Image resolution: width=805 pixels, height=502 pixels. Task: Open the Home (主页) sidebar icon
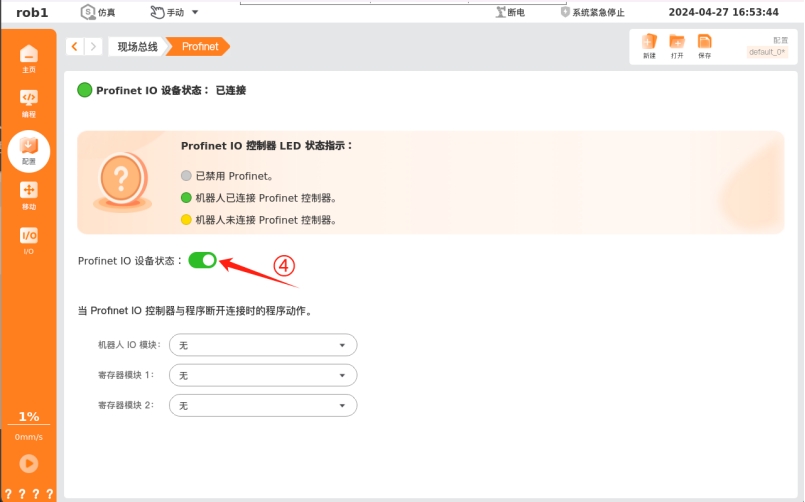click(x=29, y=58)
